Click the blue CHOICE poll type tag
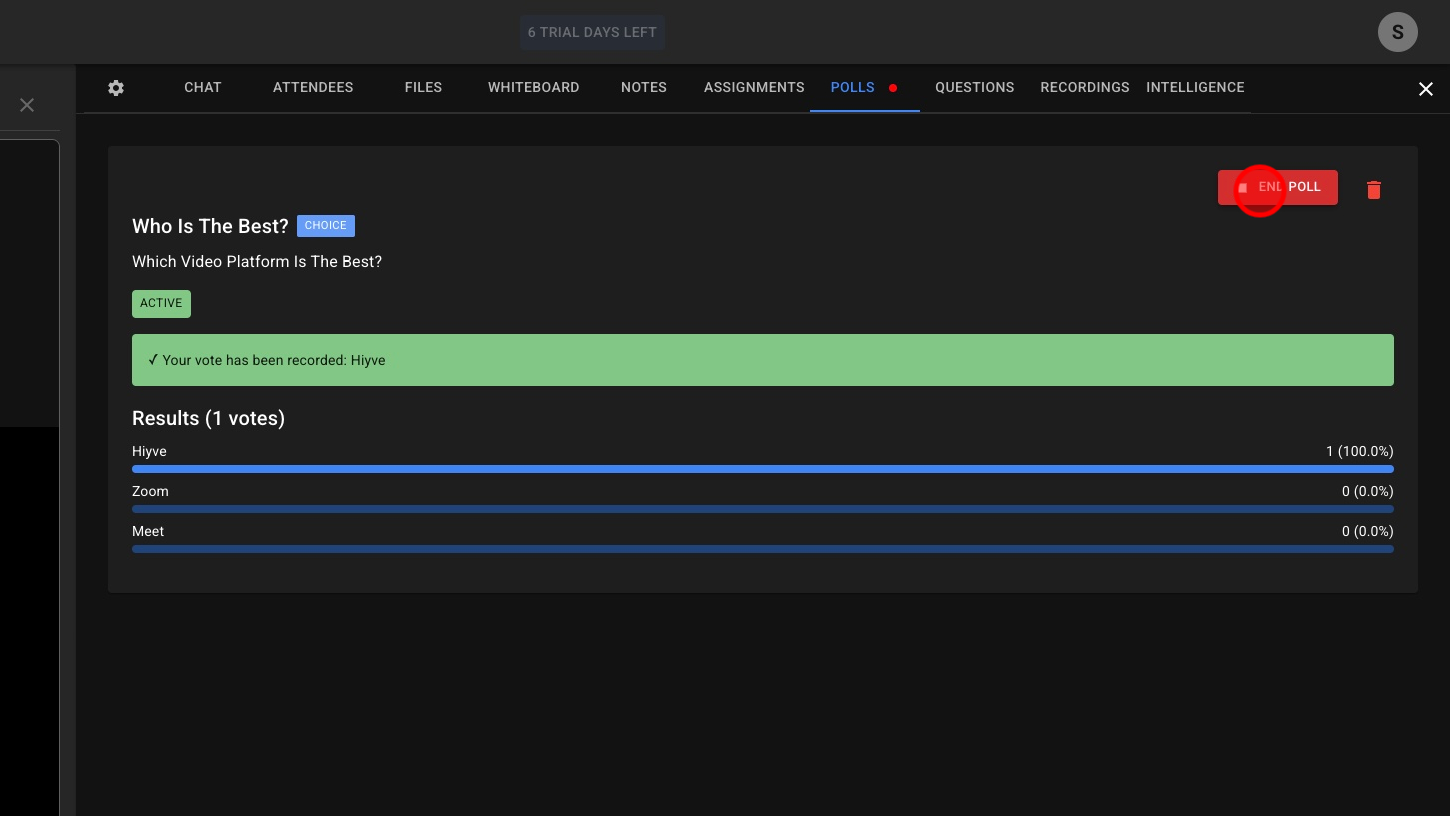The image size is (1450, 816). point(325,226)
